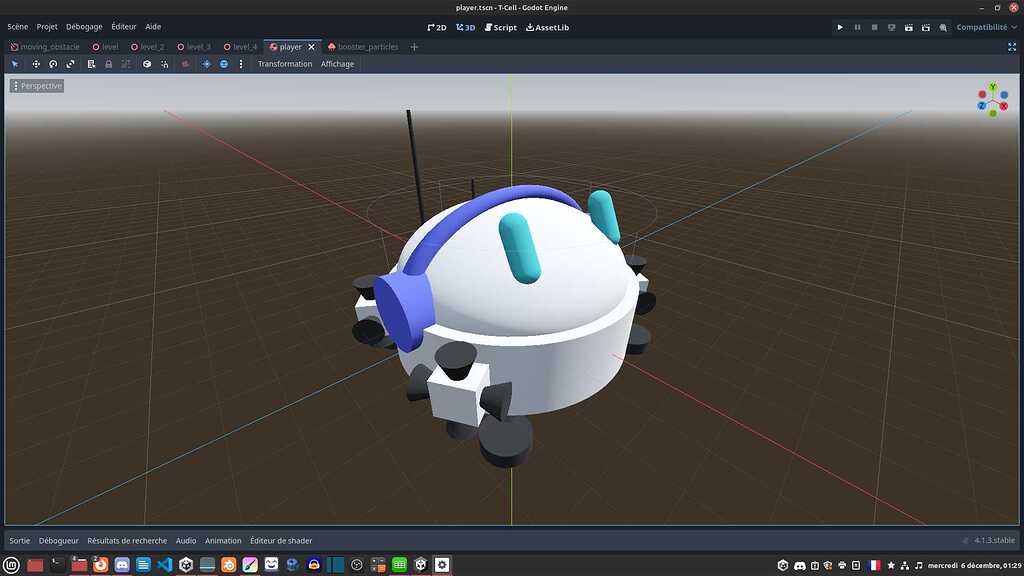Screen dimensions: 1024x576
Task: Select the Move tool in the toolbar
Action: tap(35, 63)
